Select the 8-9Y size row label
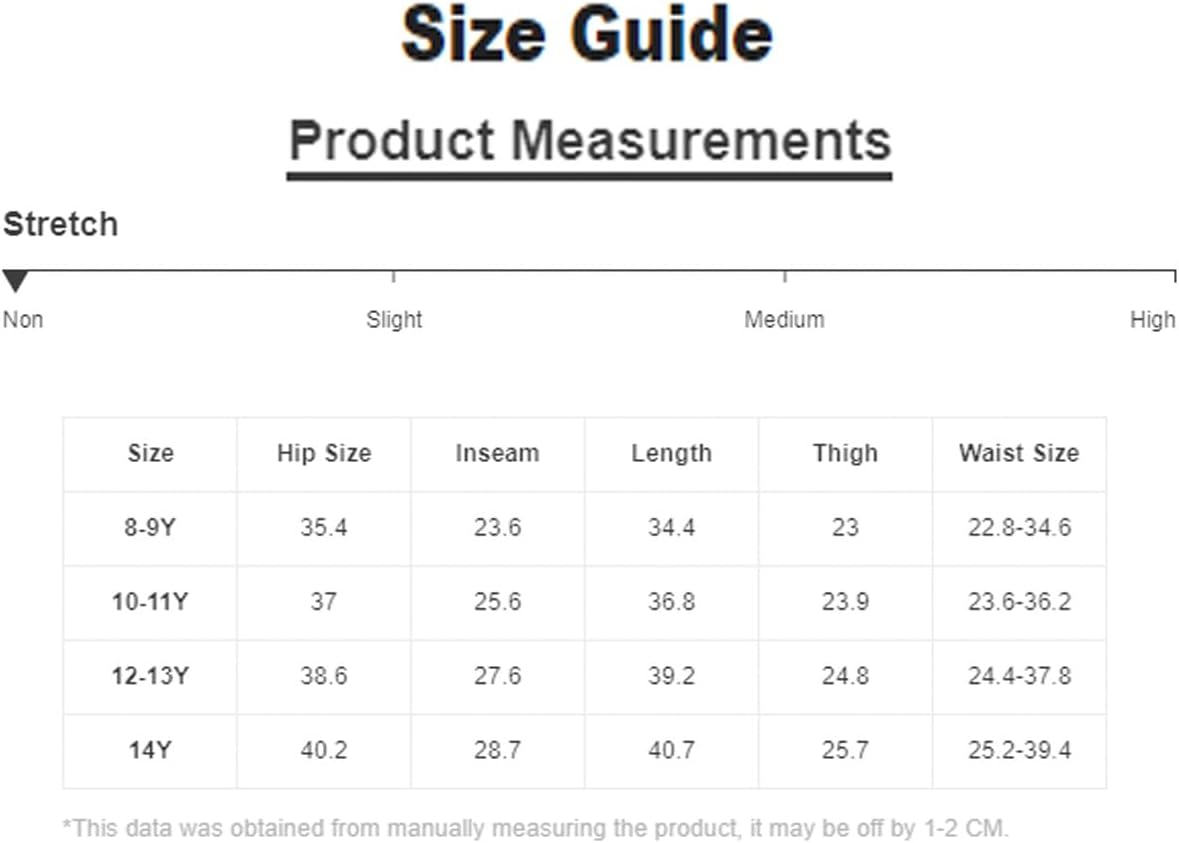1179x843 pixels. 150,527
